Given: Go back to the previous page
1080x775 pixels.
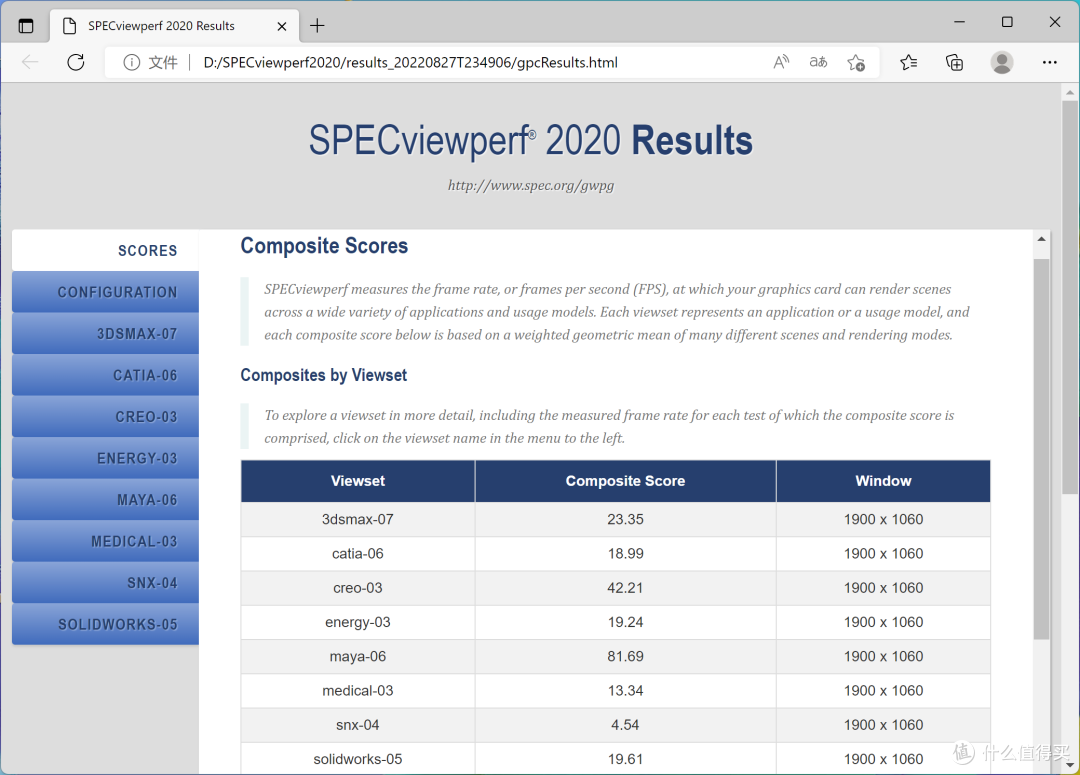Looking at the screenshot, I should pyautogui.click(x=30, y=63).
